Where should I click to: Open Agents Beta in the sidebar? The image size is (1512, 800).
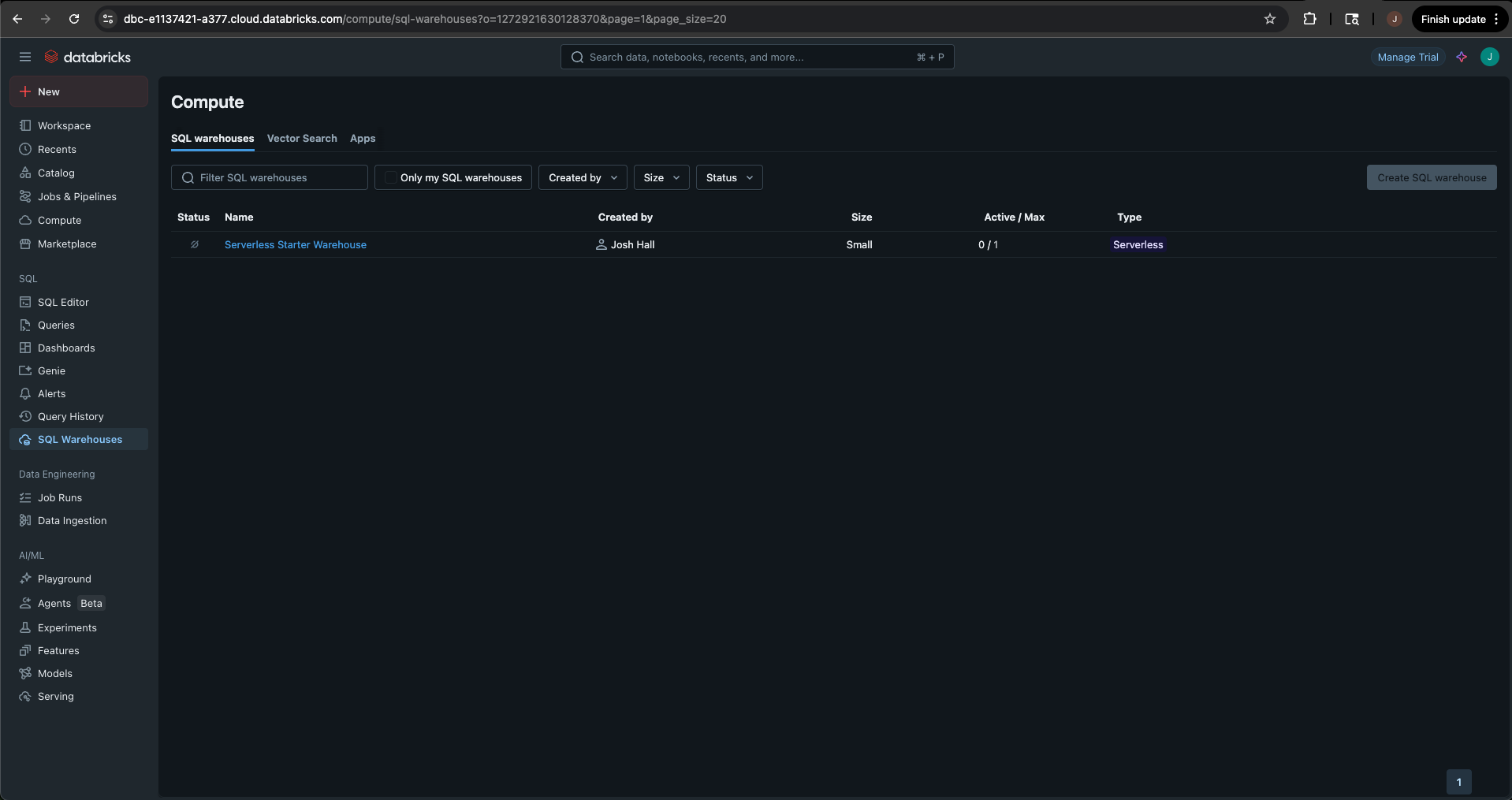point(79,603)
